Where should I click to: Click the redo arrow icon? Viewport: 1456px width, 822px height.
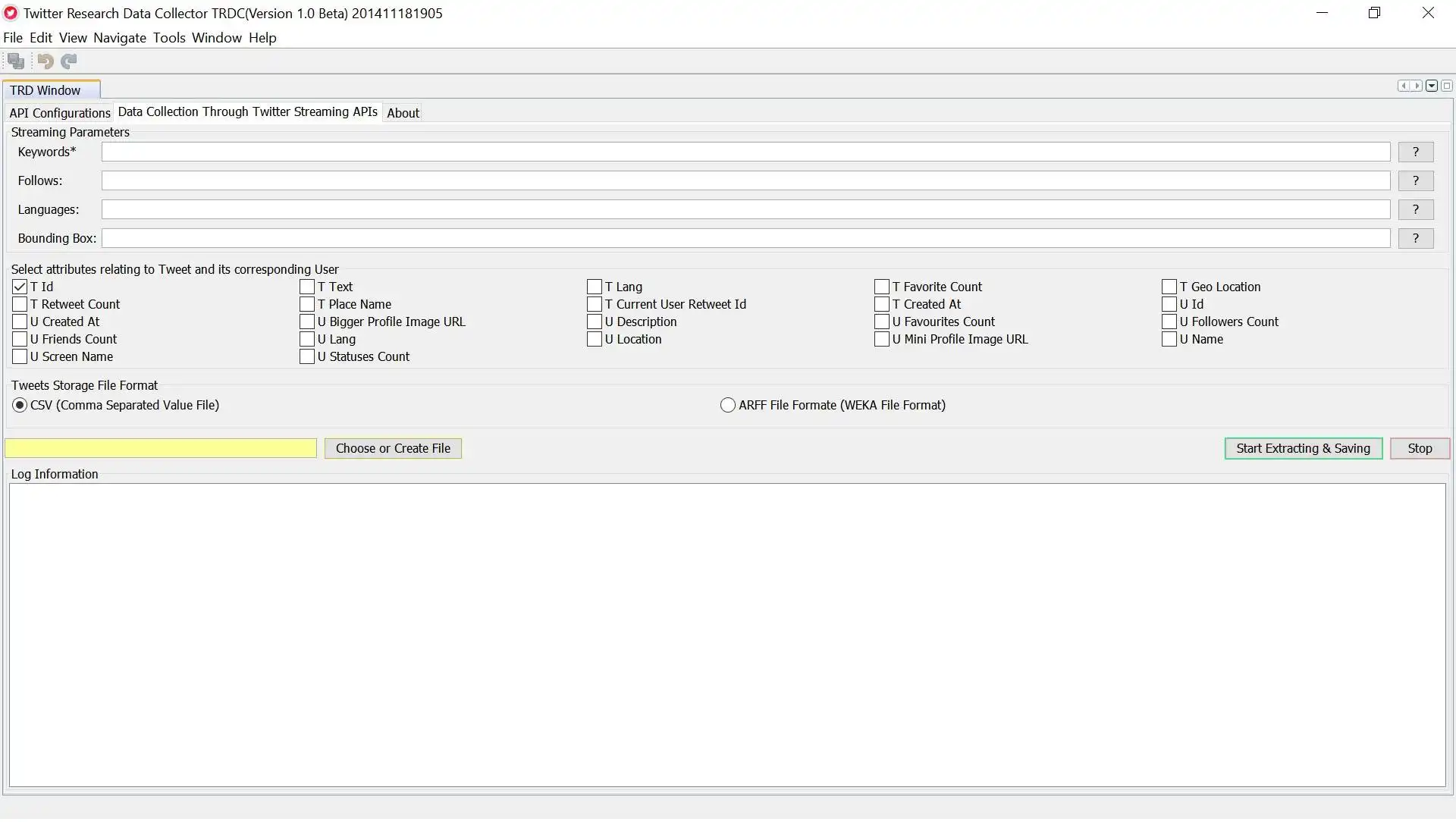68,61
